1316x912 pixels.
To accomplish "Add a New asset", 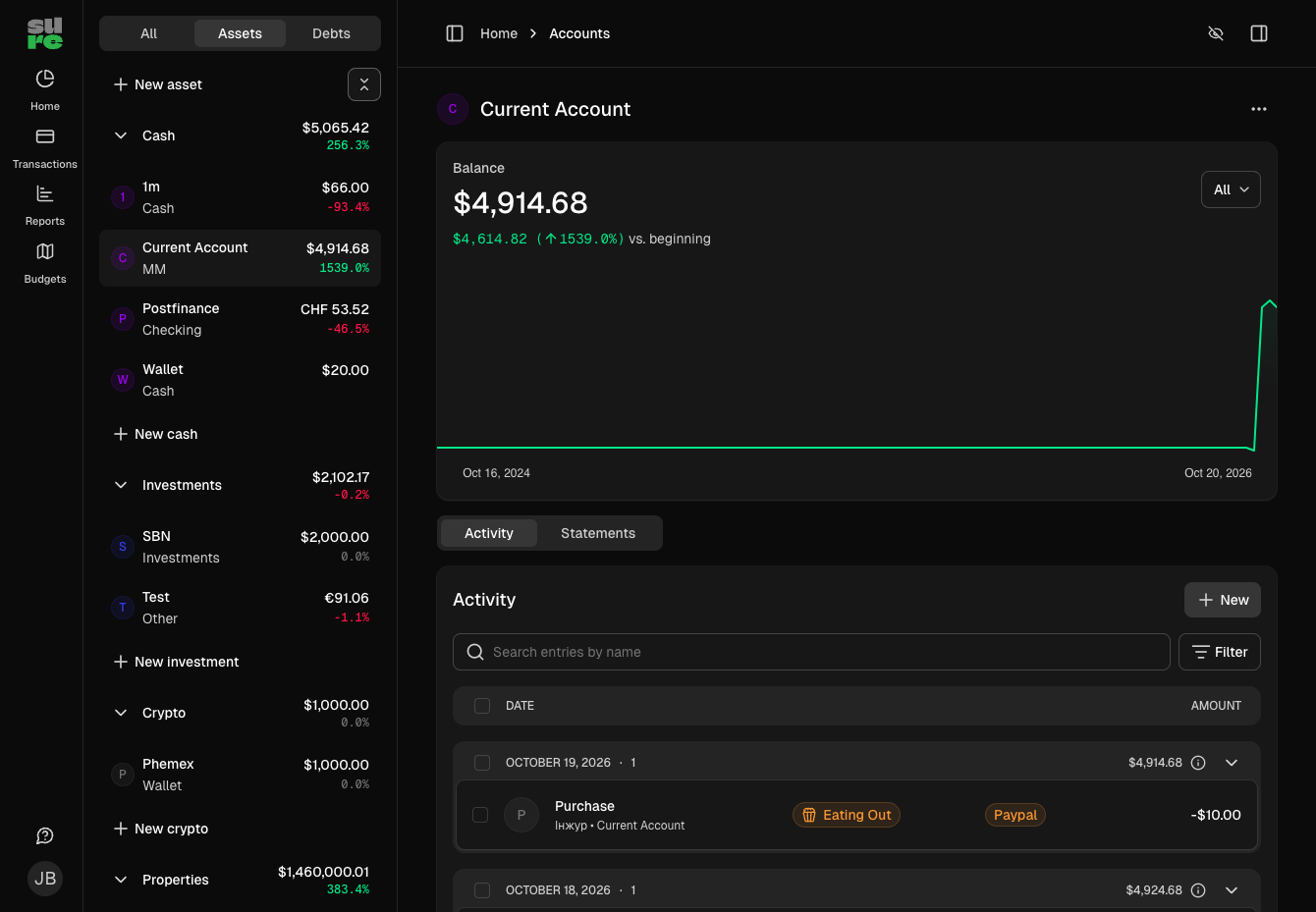I will tap(158, 84).
